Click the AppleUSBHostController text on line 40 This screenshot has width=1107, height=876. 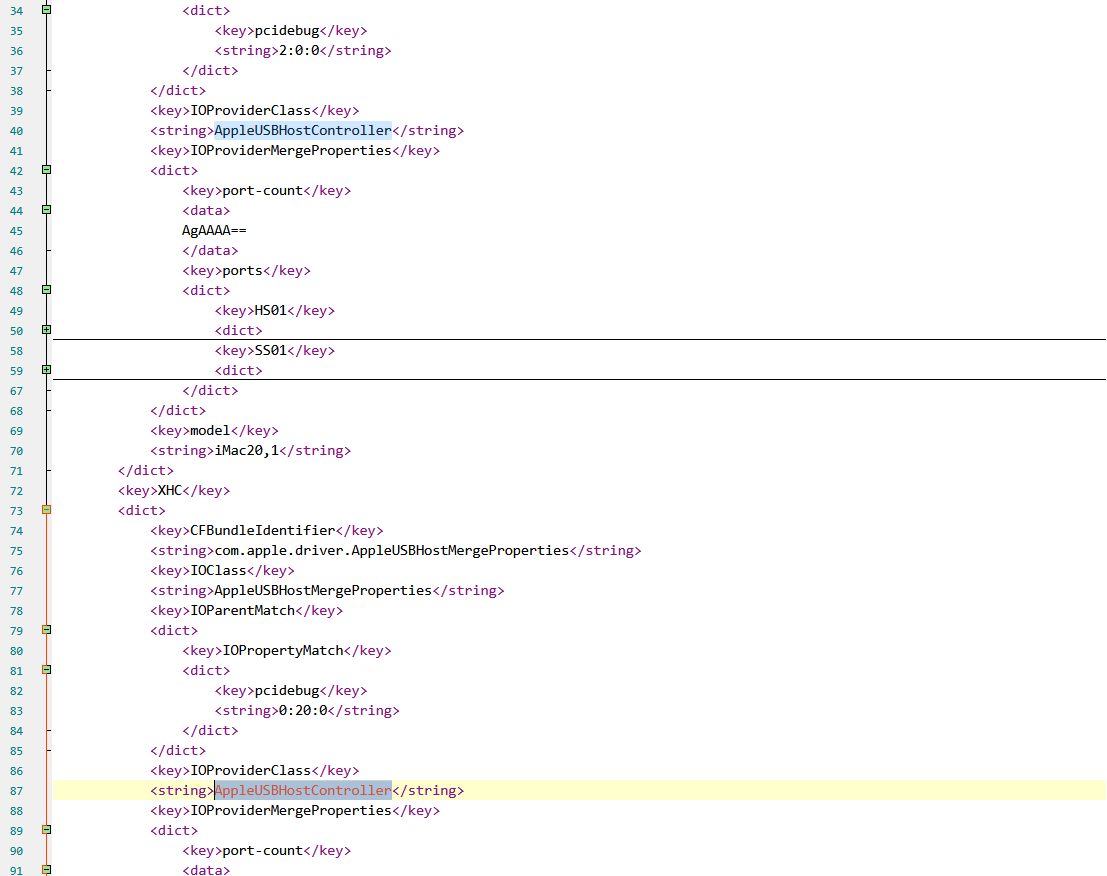(x=302, y=130)
